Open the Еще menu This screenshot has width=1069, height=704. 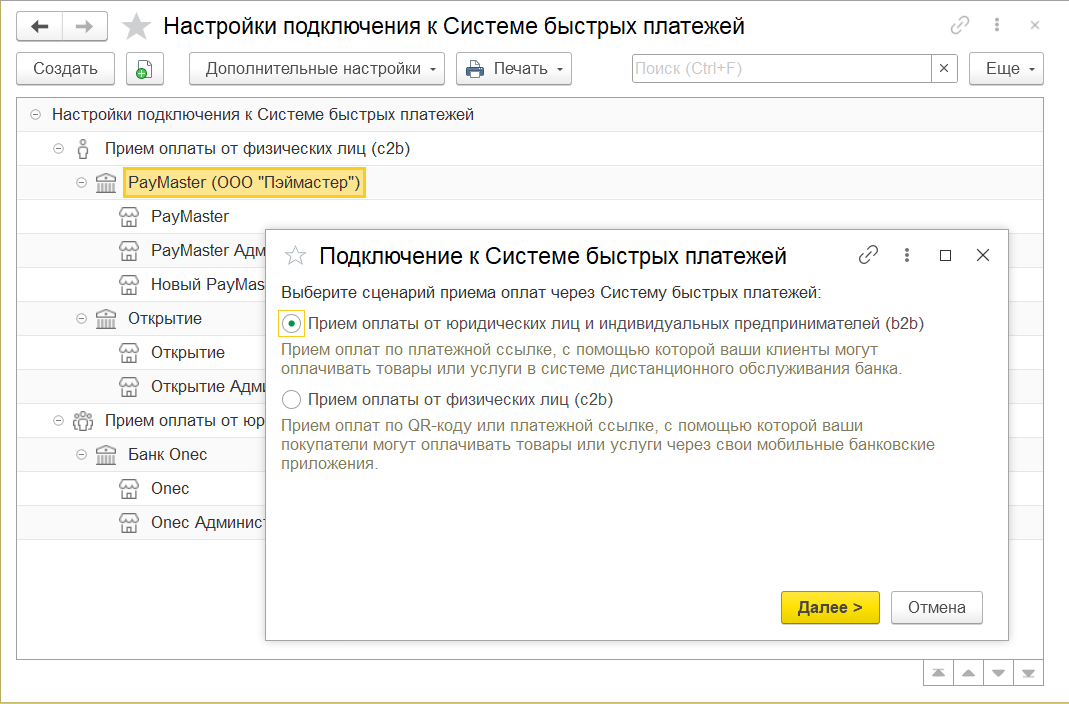click(1006, 69)
